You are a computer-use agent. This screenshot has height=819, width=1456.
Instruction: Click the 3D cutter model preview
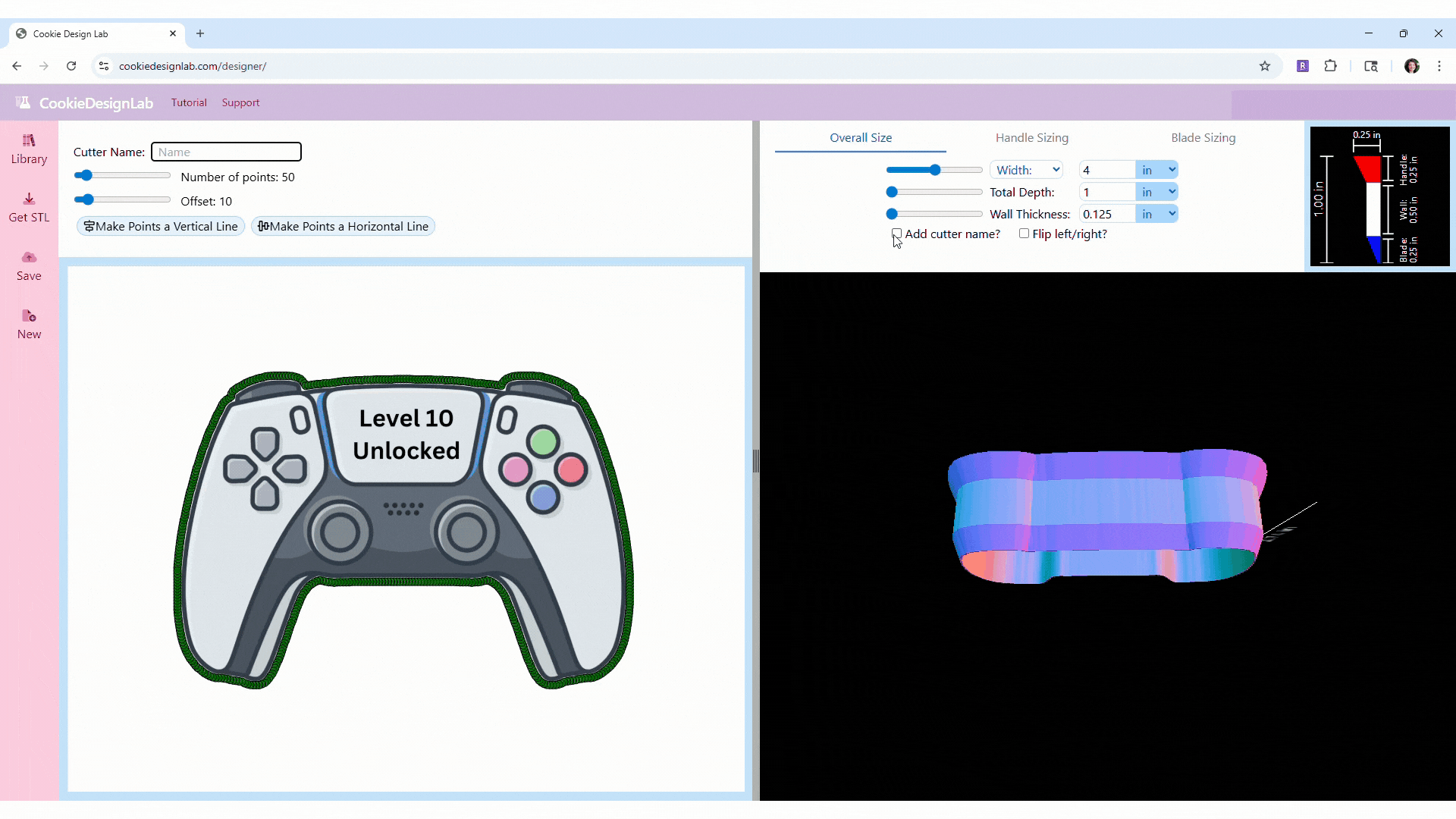click(1107, 517)
